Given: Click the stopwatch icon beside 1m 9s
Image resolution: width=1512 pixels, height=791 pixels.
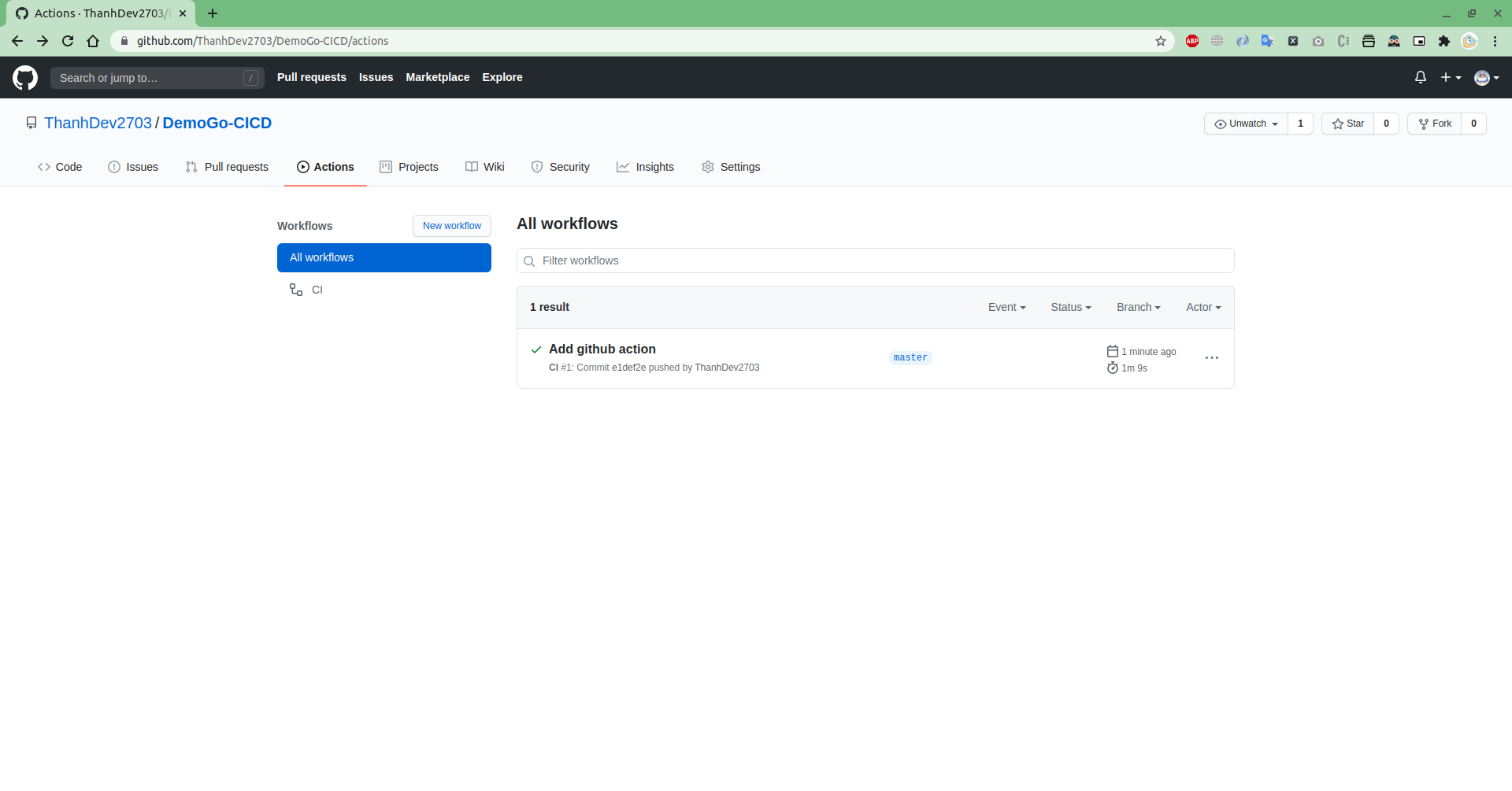Looking at the screenshot, I should [1113, 368].
